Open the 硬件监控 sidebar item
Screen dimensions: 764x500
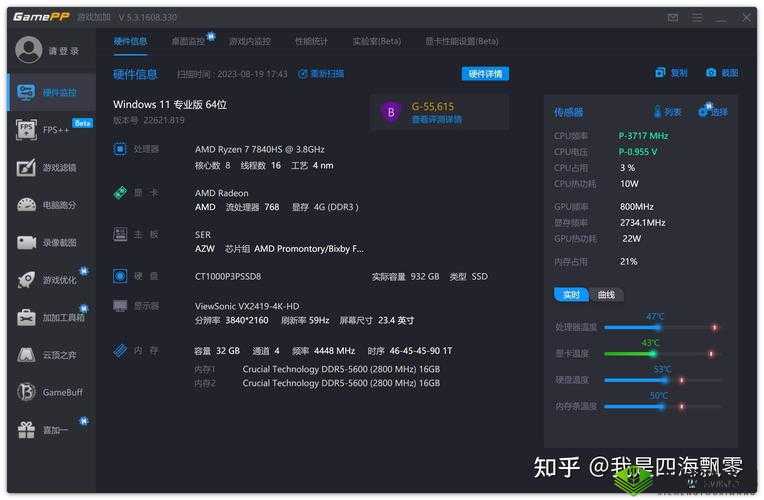[52, 92]
